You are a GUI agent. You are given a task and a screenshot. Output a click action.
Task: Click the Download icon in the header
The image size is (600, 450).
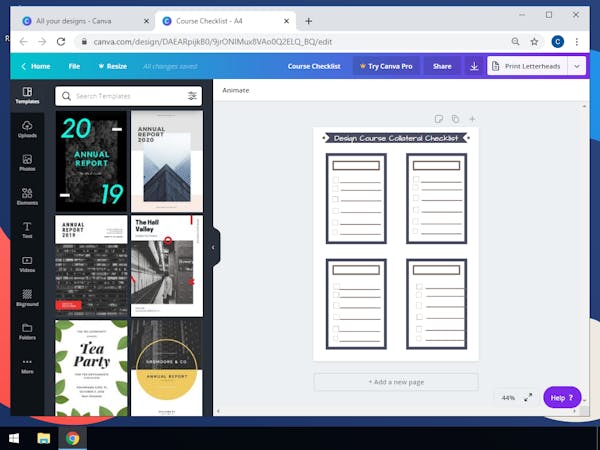tap(474, 66)
